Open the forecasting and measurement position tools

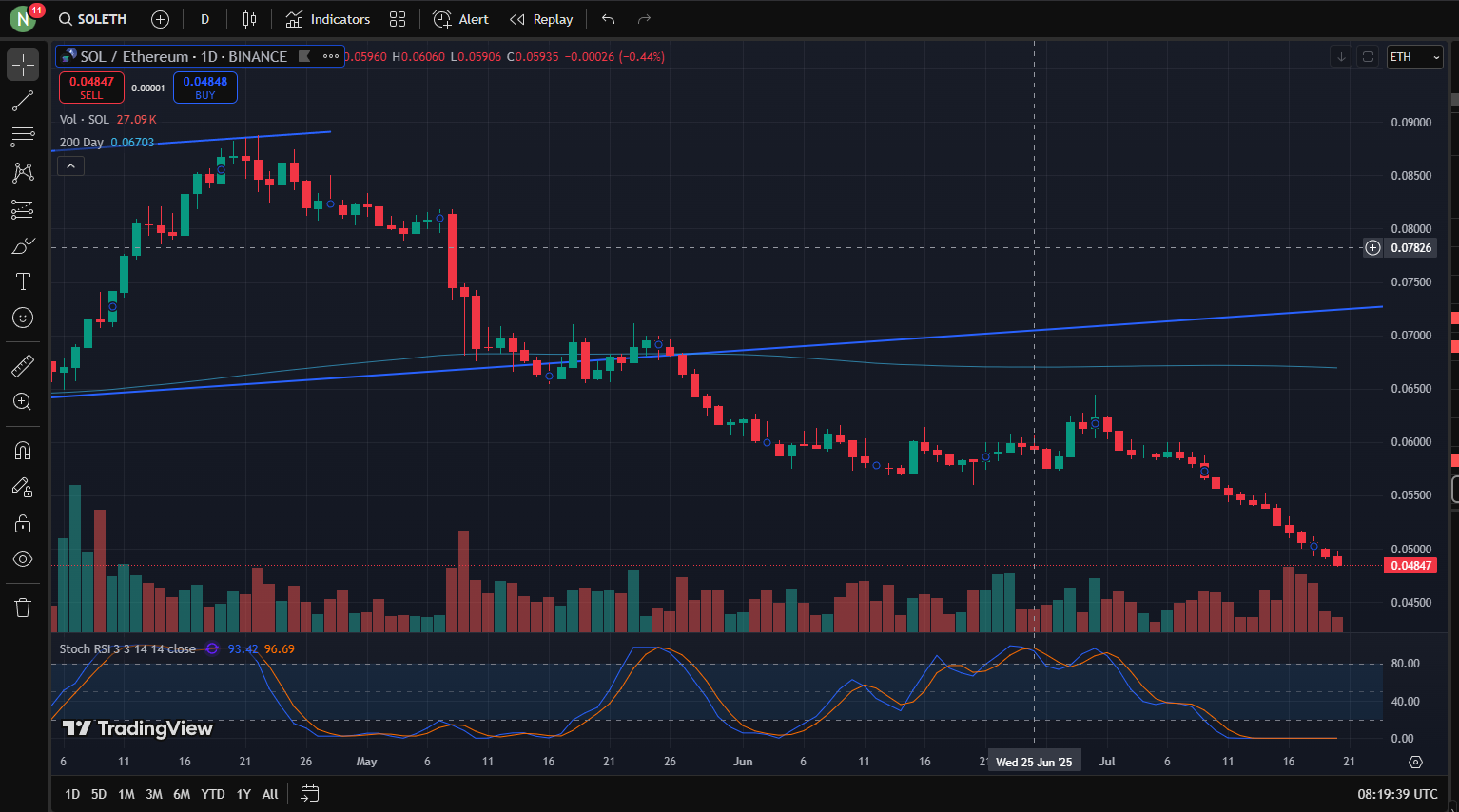click(x=23, y=209)
